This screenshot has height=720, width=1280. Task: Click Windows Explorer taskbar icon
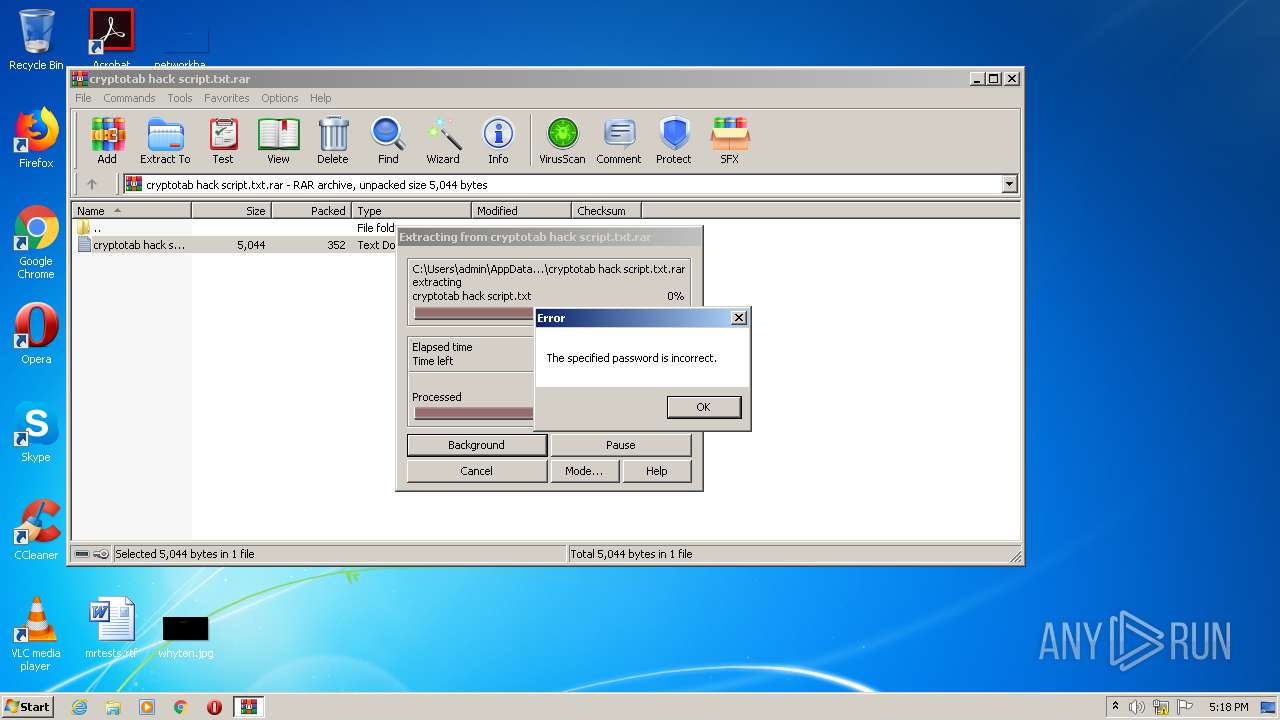click(x=113, y=707)
